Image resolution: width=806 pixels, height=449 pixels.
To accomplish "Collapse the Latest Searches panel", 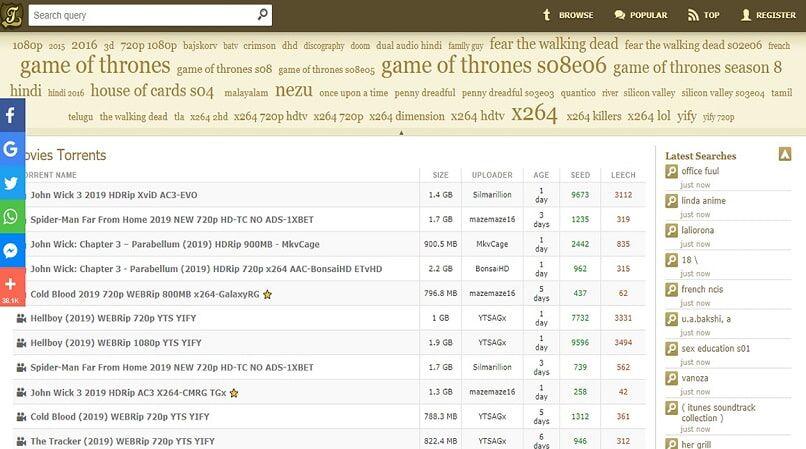I will pos(785,154).
